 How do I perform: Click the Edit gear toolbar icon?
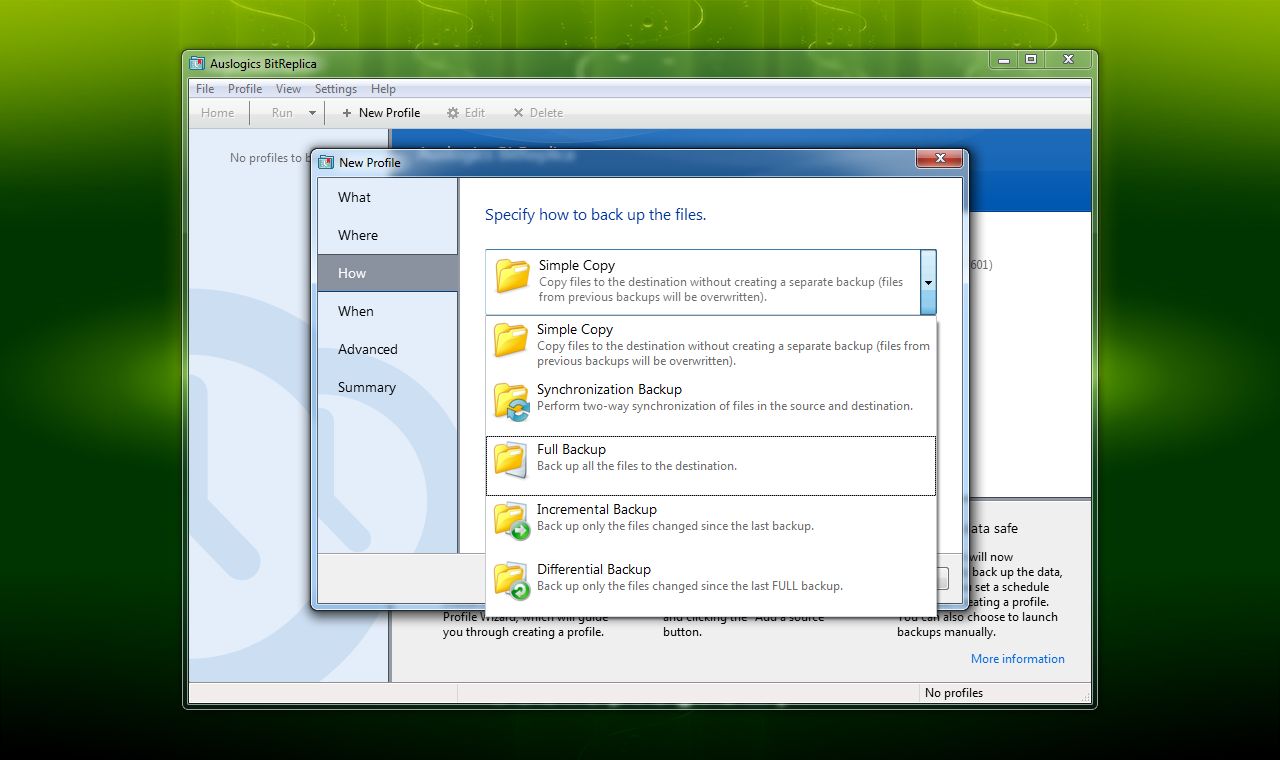(x=453, y=113)
